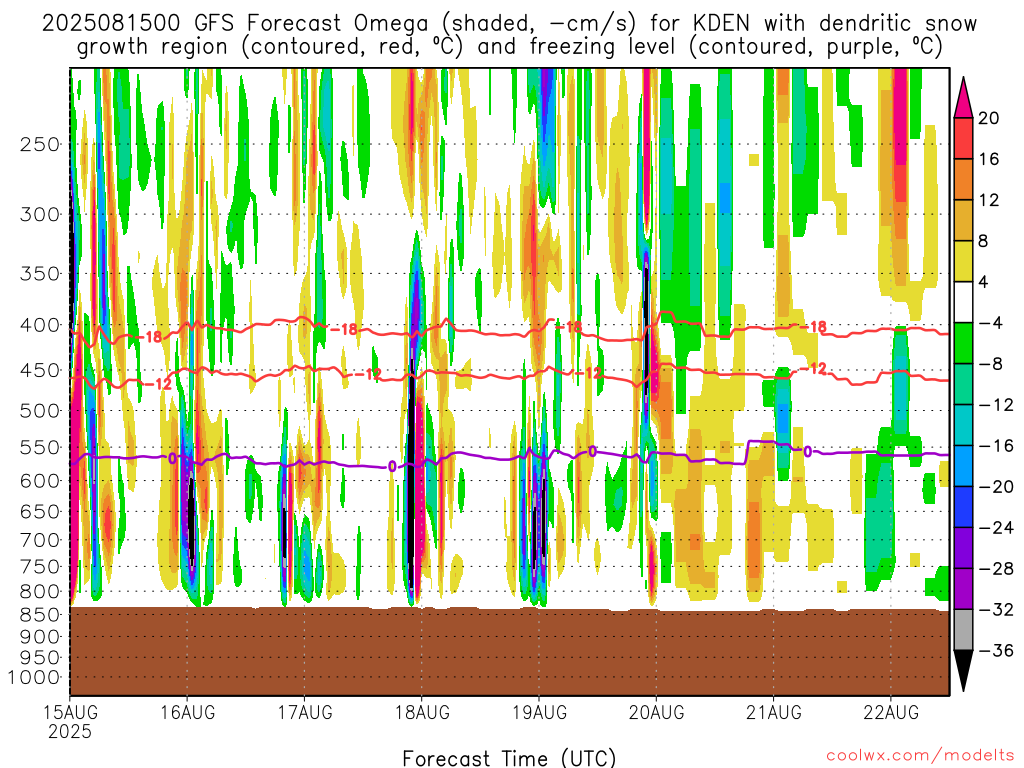Click the 20 value on the colorbar
The image size is (1024, 768).
(989, 118)
